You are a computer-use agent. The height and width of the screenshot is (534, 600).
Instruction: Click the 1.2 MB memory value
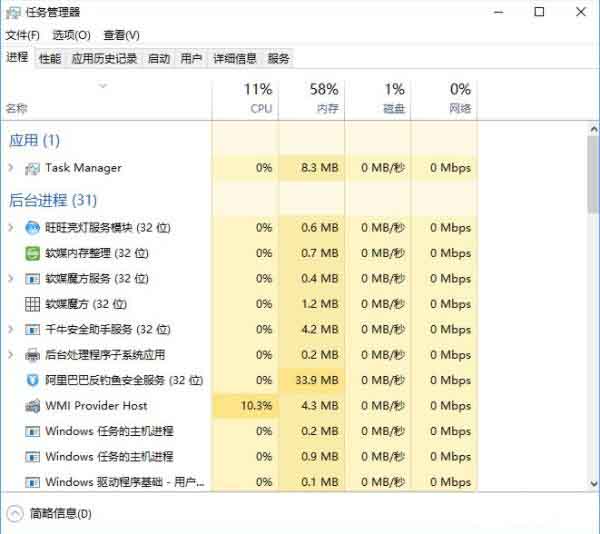coord(320,304)
